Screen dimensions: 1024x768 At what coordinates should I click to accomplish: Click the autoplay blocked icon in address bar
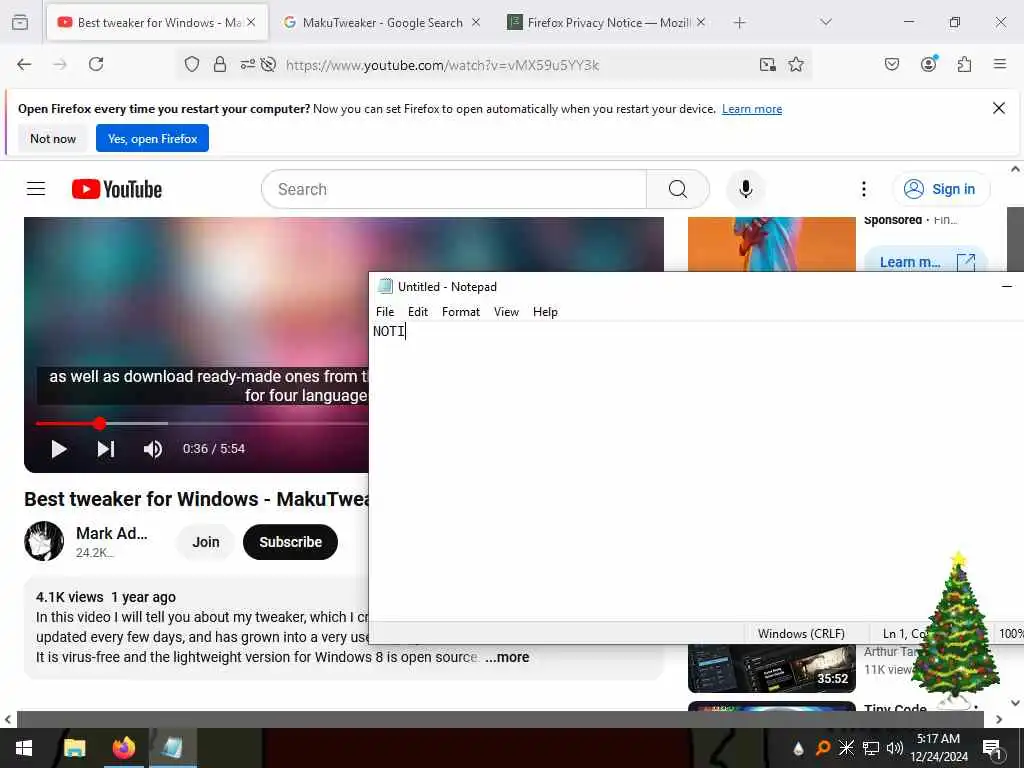point(268,64)
